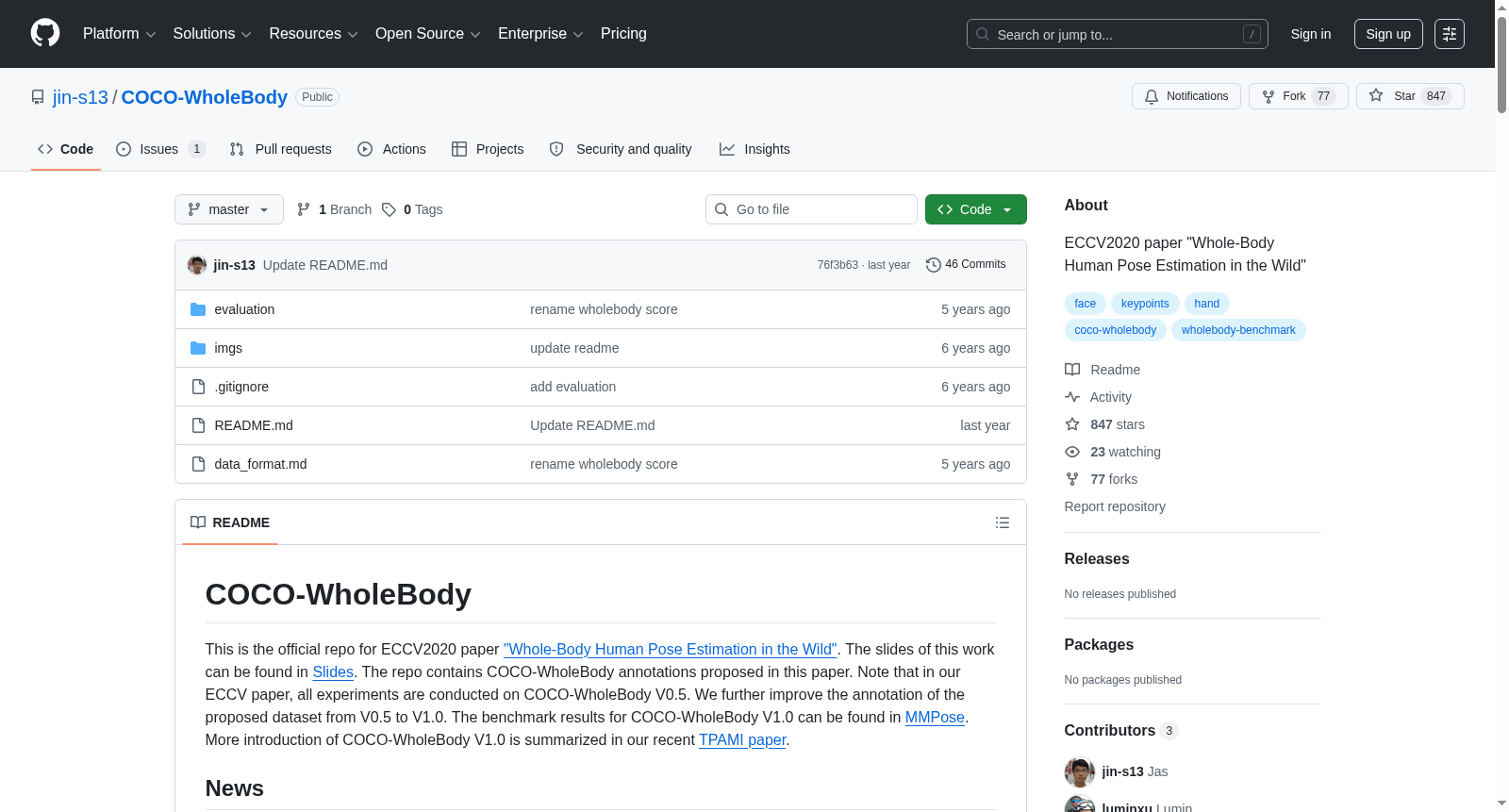The width and height of the screenshot is (1509, 812).
Task: Open the TPAMI paper link
Action: (x=742, y=740)
